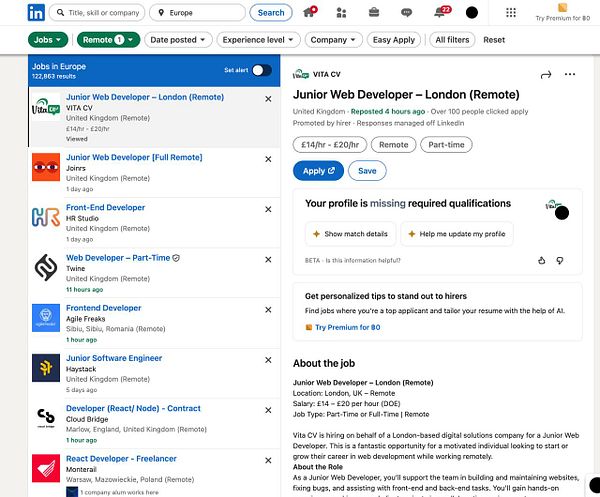This screenshot has height=497, width=600.
Task: Expand the Jobs filter dropdown
Action: (x=48, y=40)
